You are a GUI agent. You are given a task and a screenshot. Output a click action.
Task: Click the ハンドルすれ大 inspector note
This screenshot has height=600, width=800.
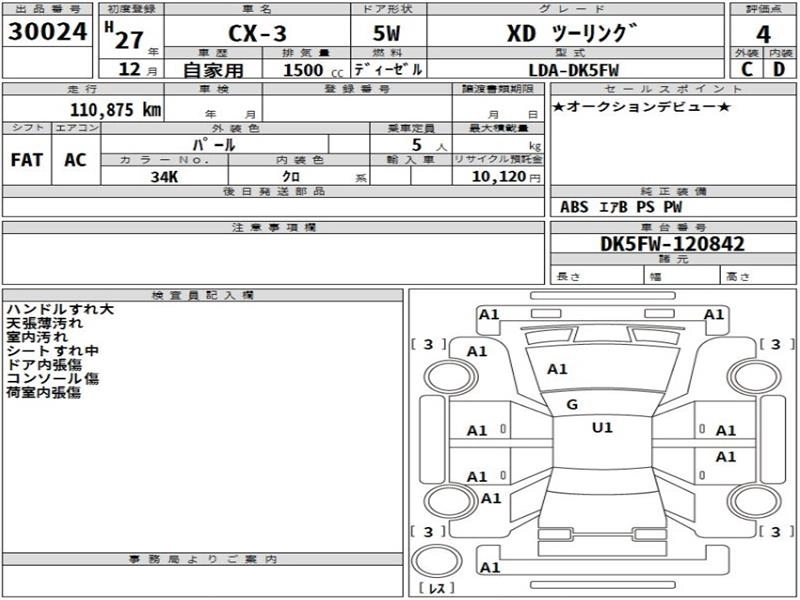point(60,309)
